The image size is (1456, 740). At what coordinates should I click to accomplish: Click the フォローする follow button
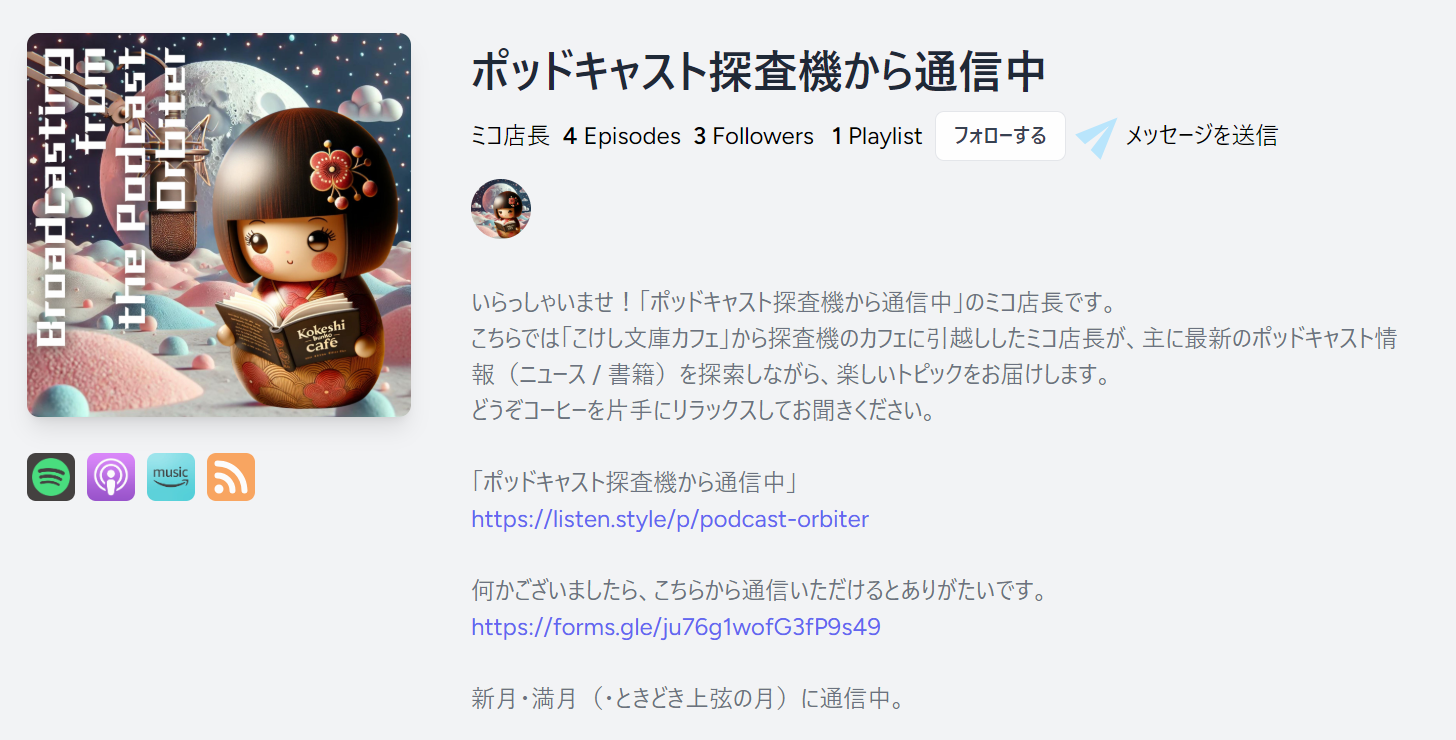point(1000,136)
